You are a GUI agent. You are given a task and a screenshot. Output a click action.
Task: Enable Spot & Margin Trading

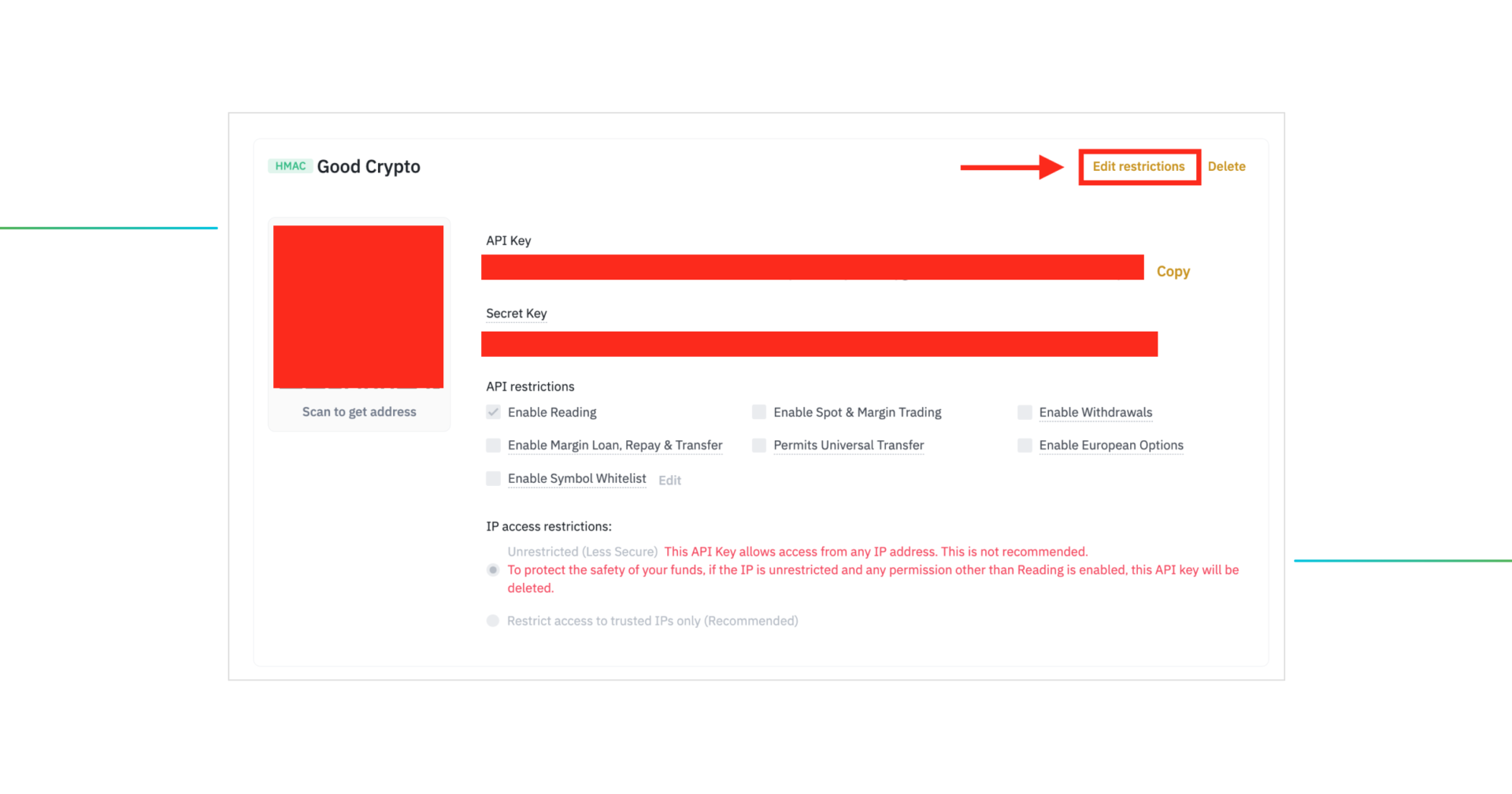(758, 412)
